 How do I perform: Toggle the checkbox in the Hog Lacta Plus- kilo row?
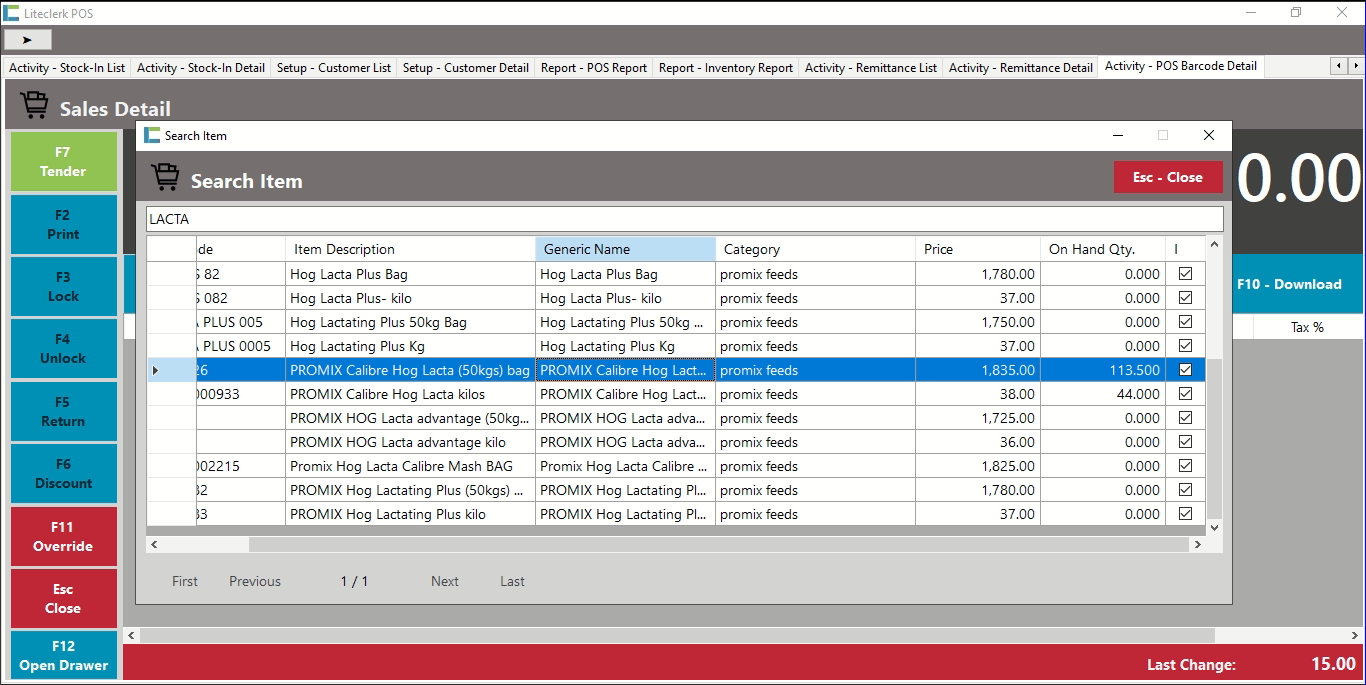[1185, 297]
